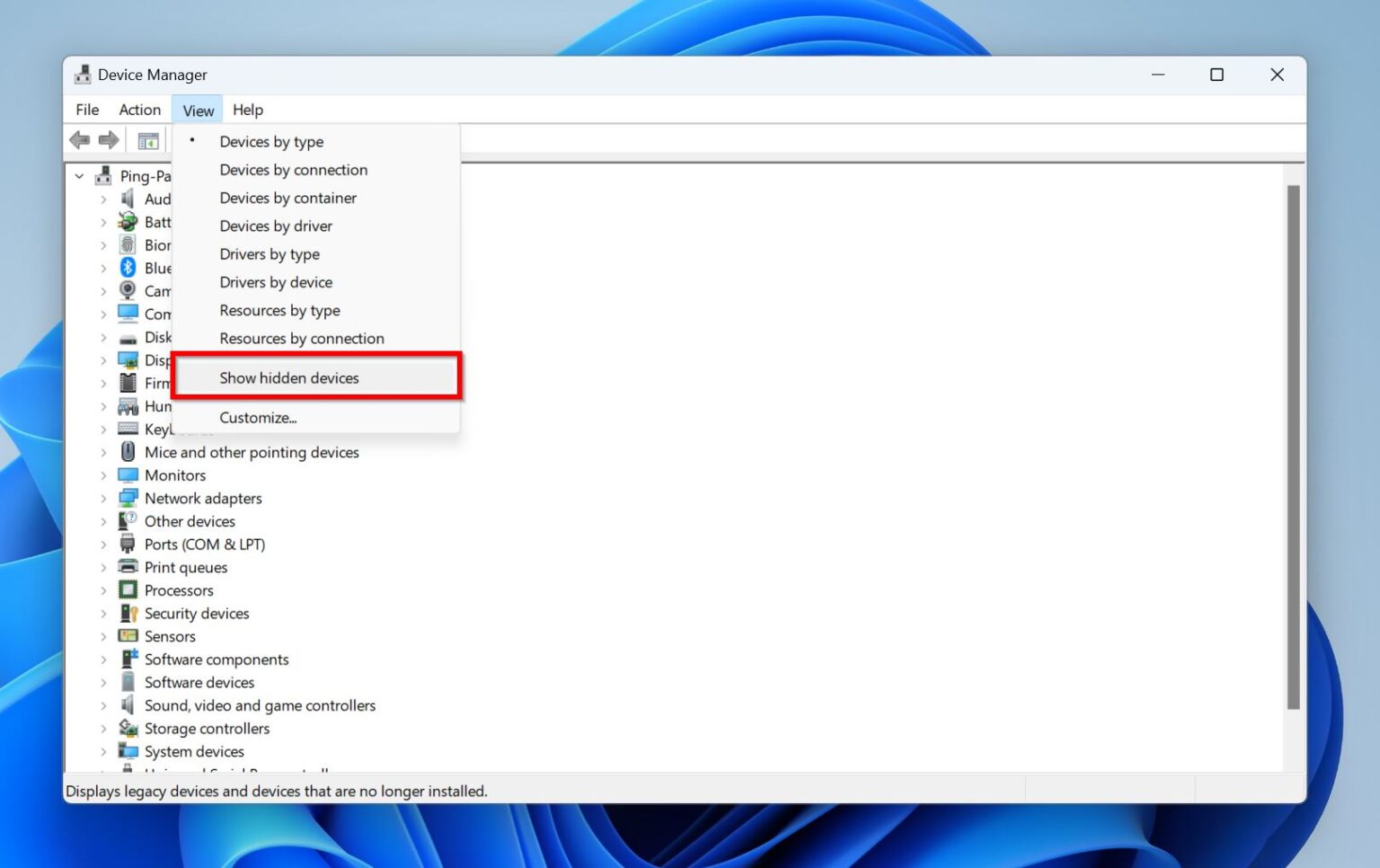Toggle Show hidden devices option

point(289,378)
